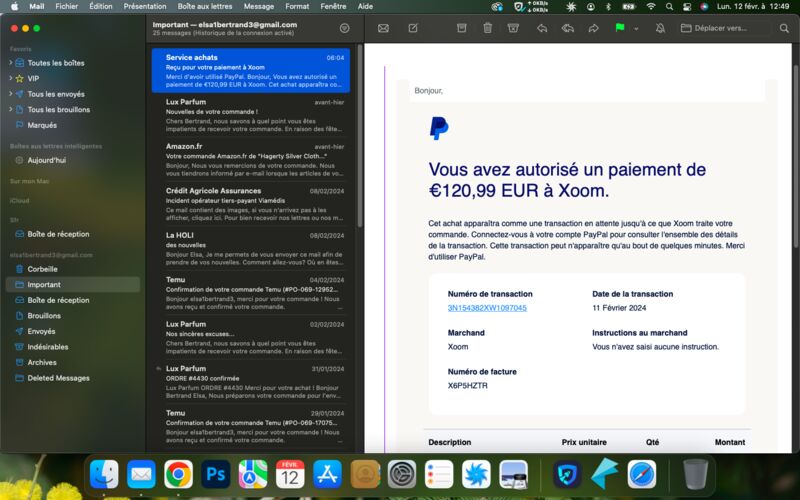Flag the message with green flag
The height and width of the screenshot is (500, 800).
(x=620, y=28)
